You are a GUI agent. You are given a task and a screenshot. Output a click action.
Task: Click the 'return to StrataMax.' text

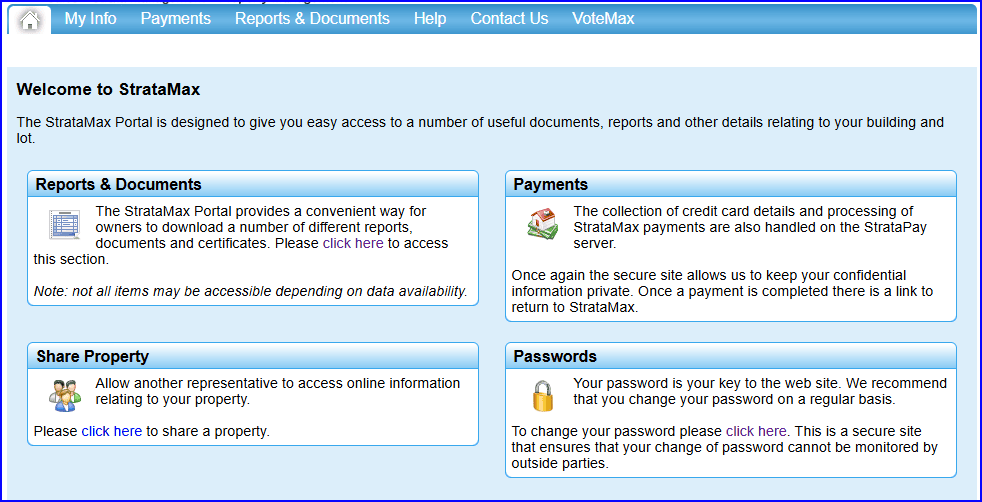click(575, 308)
